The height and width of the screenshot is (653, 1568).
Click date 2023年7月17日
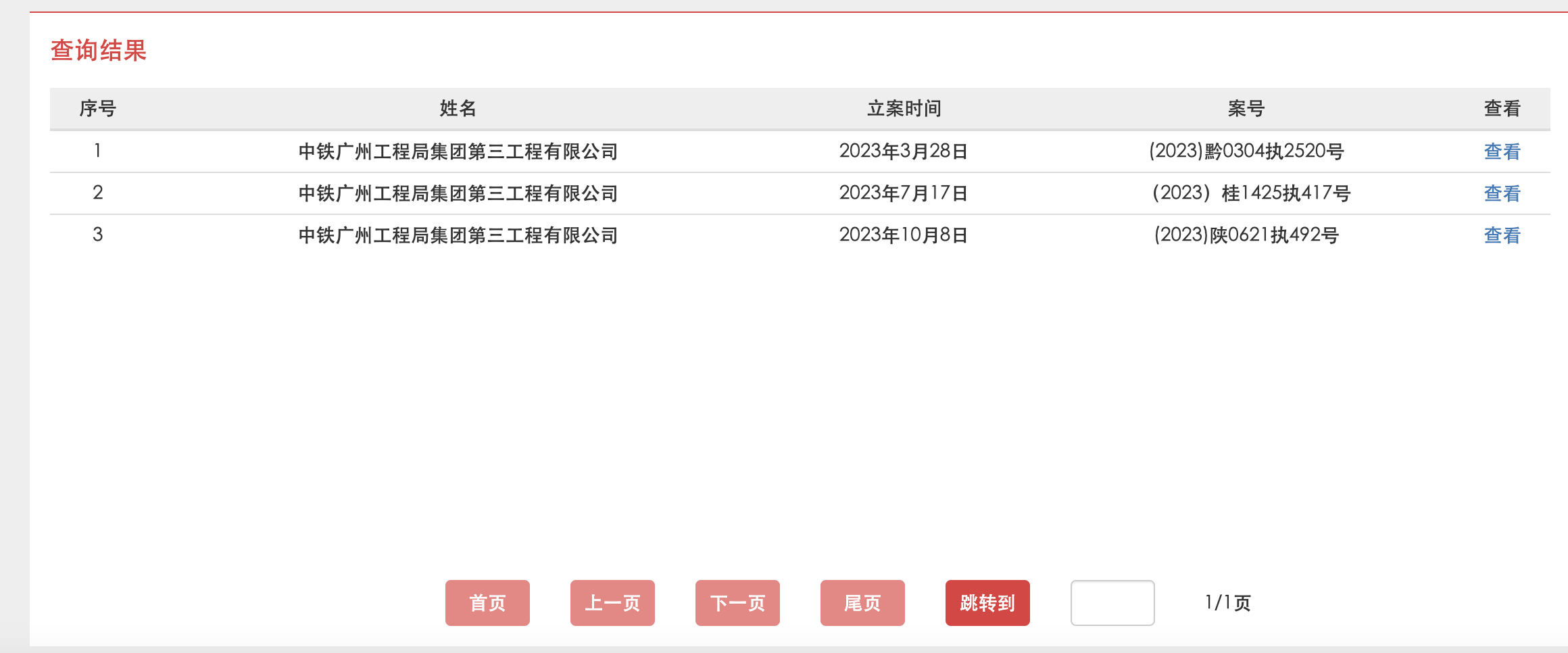pyautogui.click(x=904, y=193)
